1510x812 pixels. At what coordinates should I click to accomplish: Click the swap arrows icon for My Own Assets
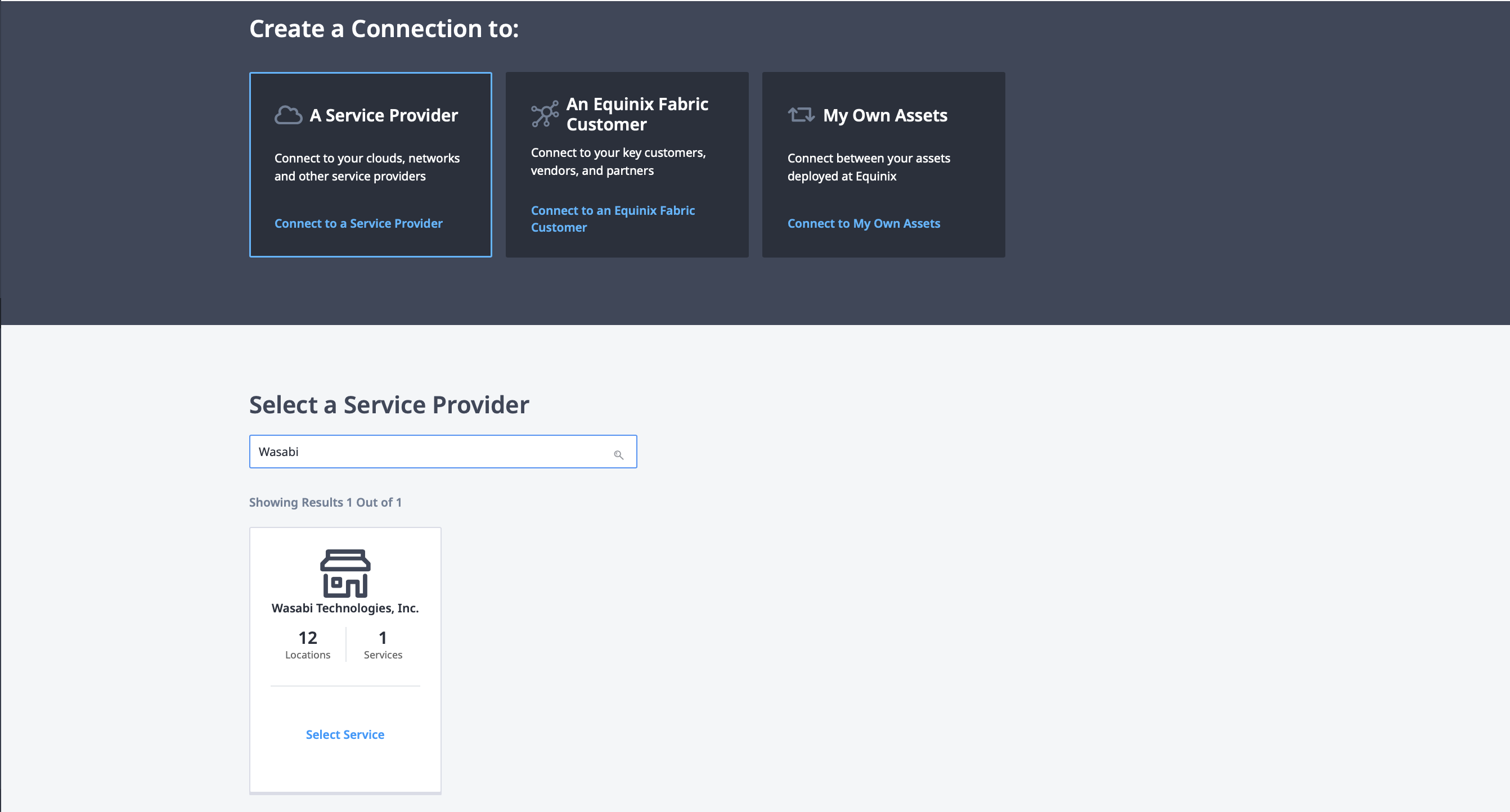[801, 114]
